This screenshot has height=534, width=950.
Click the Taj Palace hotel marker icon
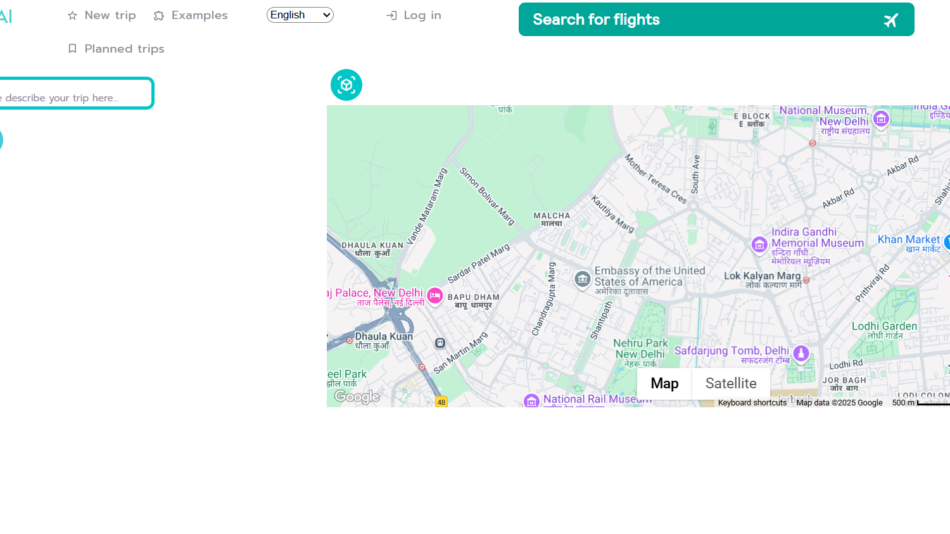pos(435,295)
